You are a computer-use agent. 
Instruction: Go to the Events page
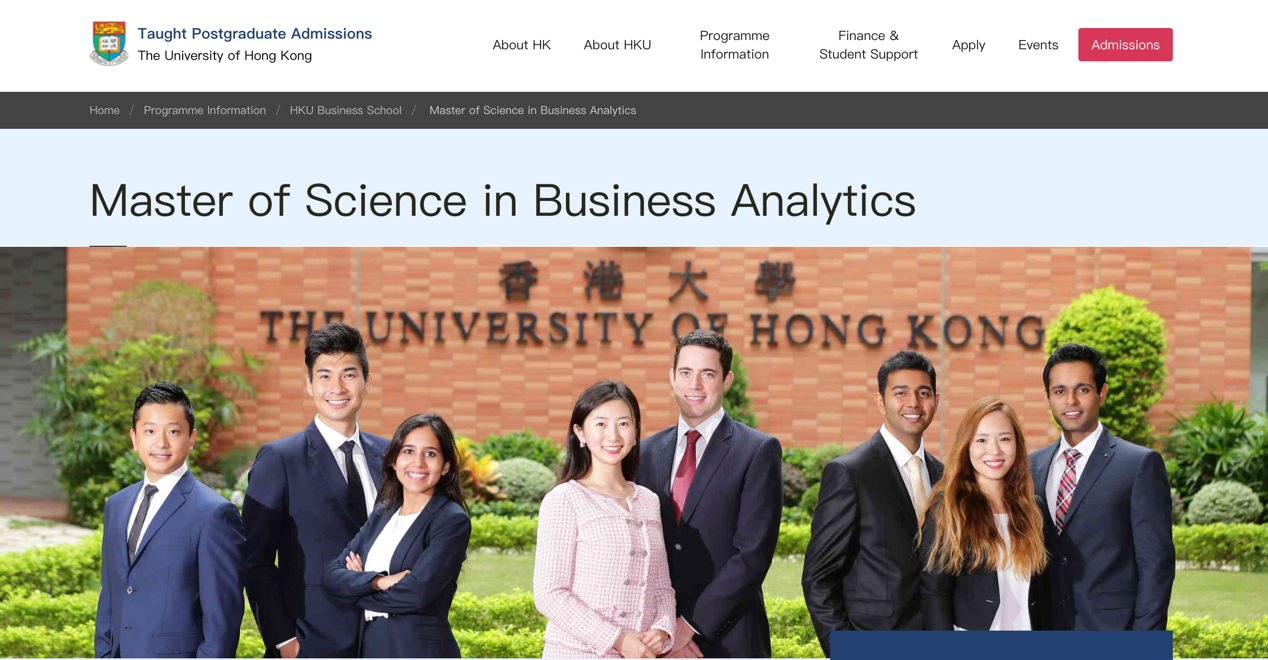(1038, 45)
